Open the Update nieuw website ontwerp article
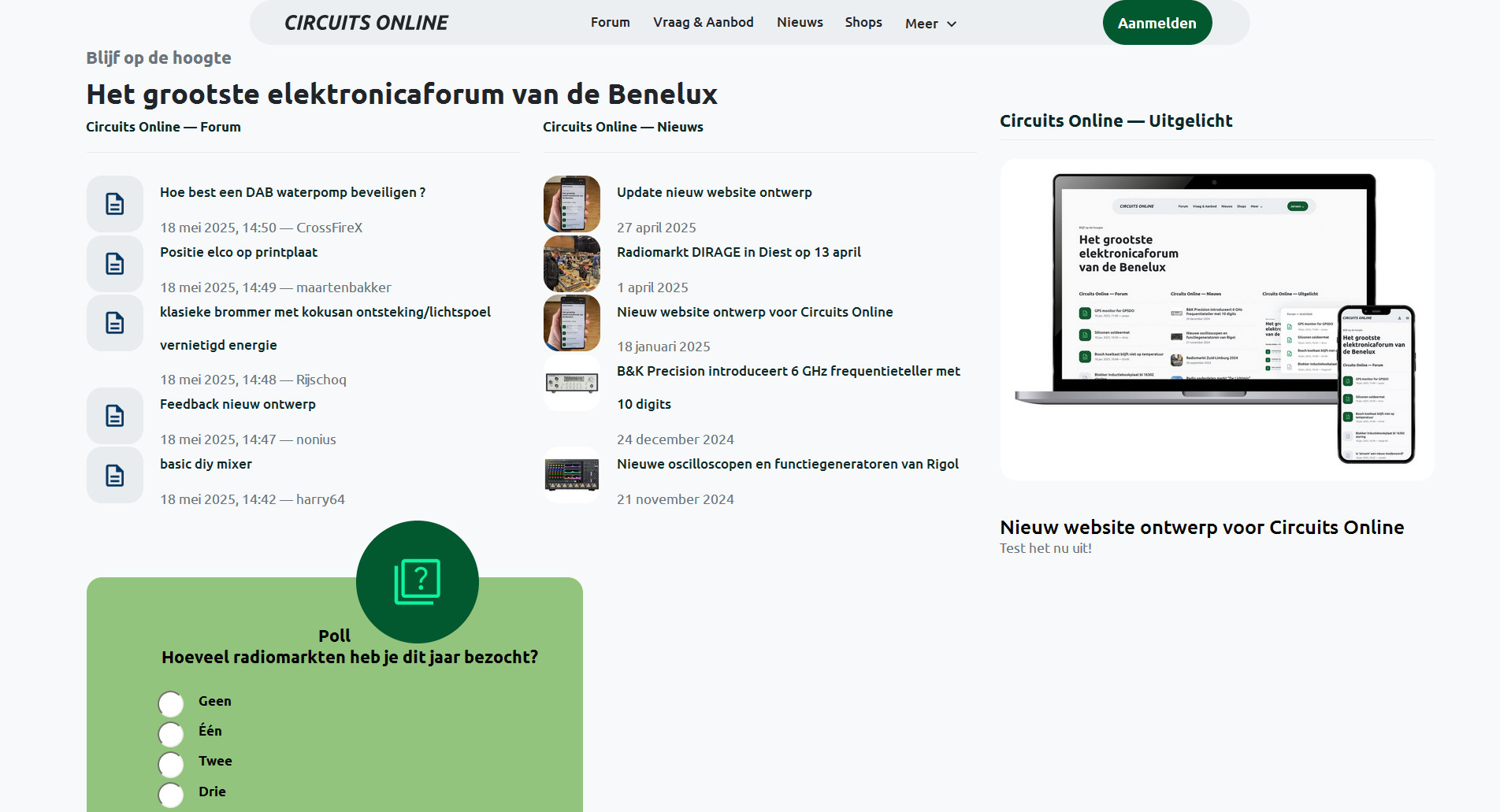 click(x=715, y=192)
